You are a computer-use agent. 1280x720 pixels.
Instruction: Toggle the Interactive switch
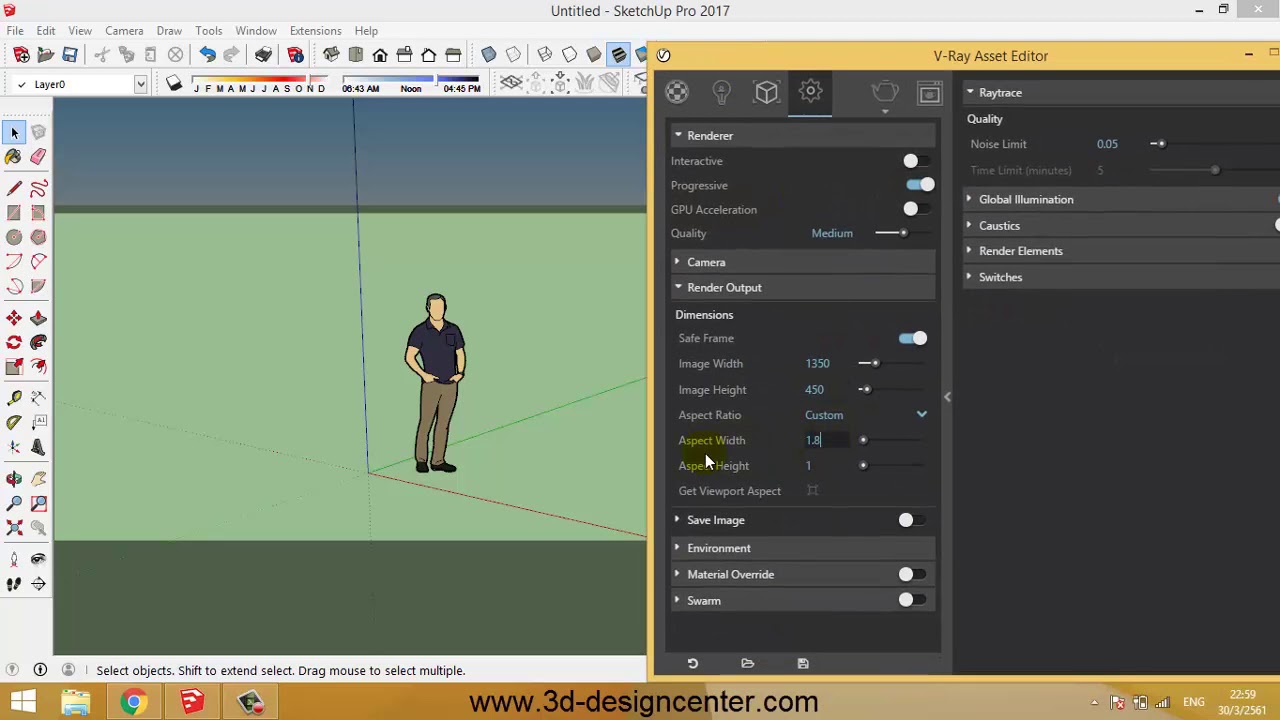point(917,161)
